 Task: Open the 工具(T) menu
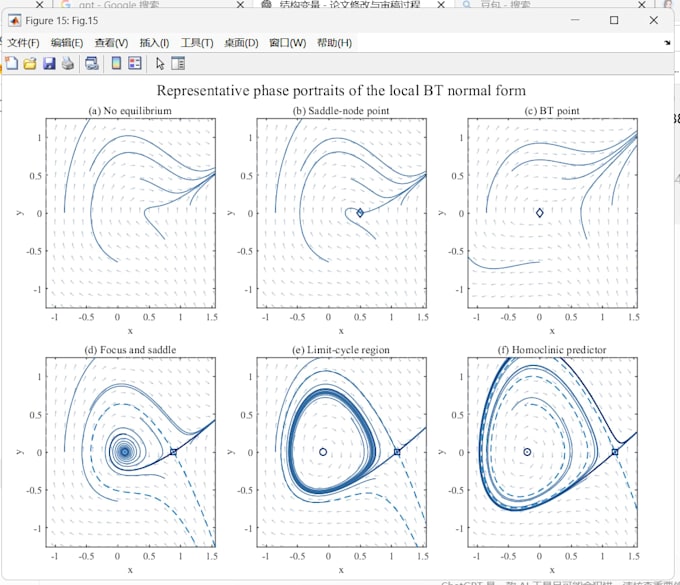pos(197,43)
